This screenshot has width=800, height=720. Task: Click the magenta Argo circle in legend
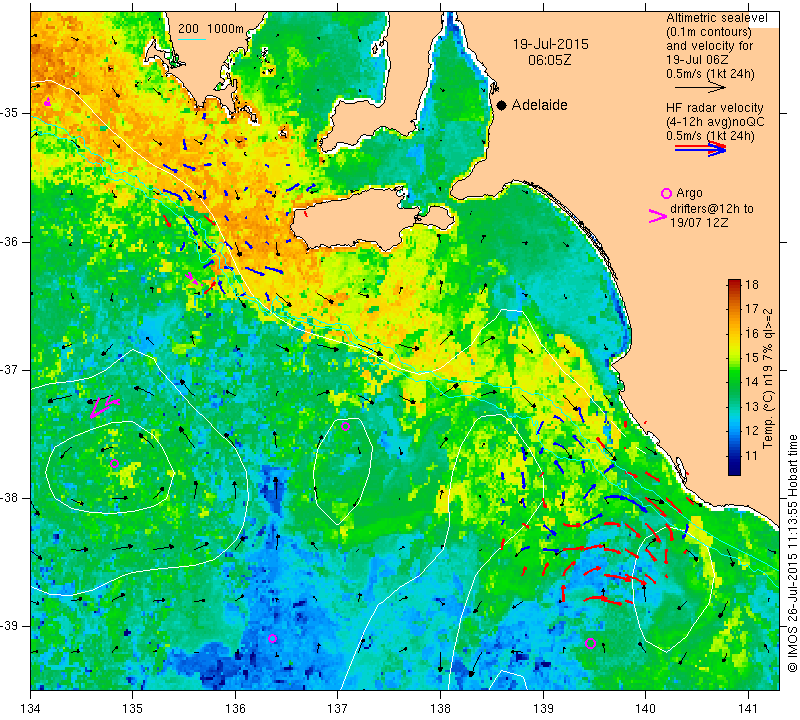[x=666, y=193]
